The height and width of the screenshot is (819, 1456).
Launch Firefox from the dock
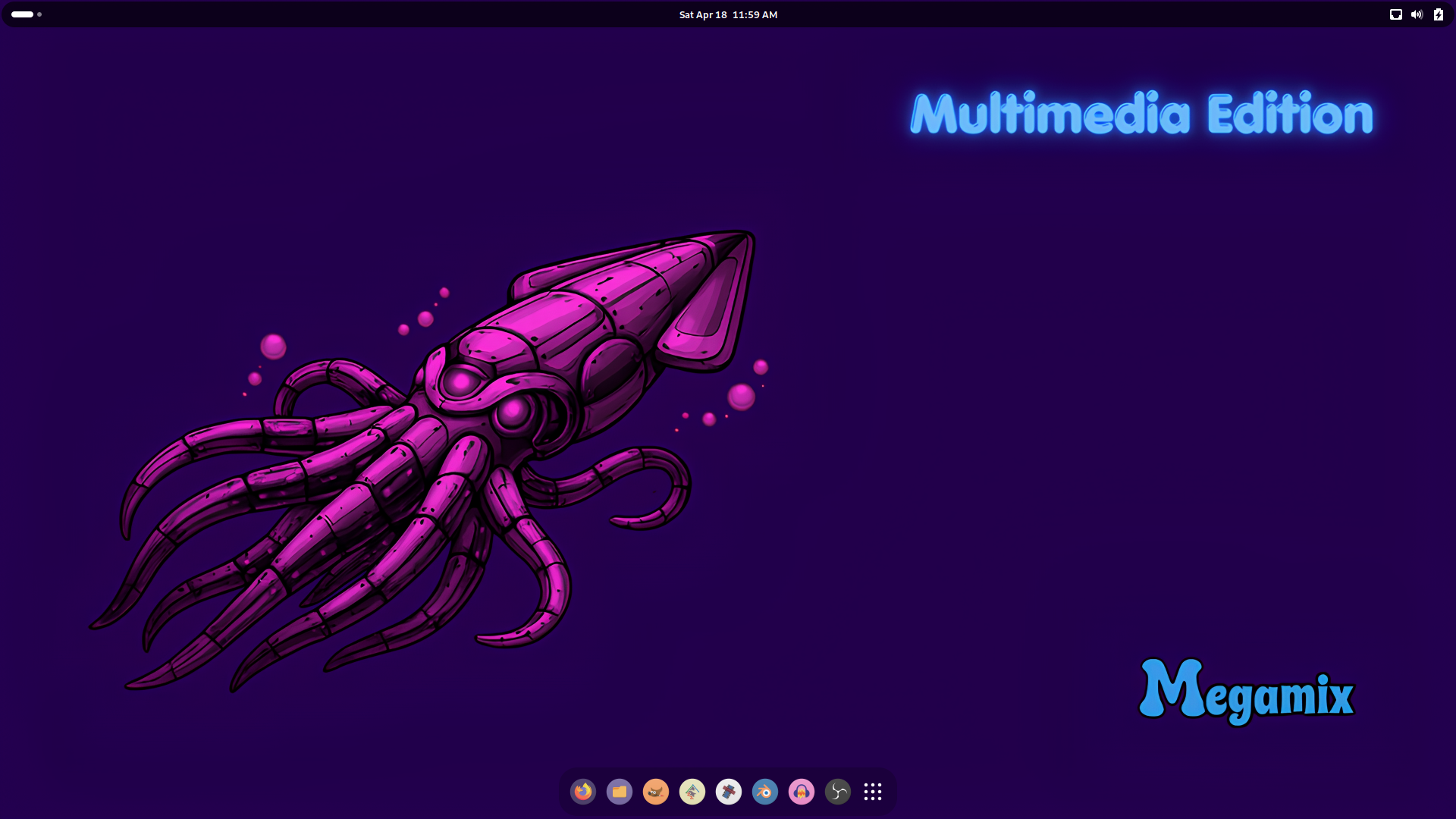point(583,792)
